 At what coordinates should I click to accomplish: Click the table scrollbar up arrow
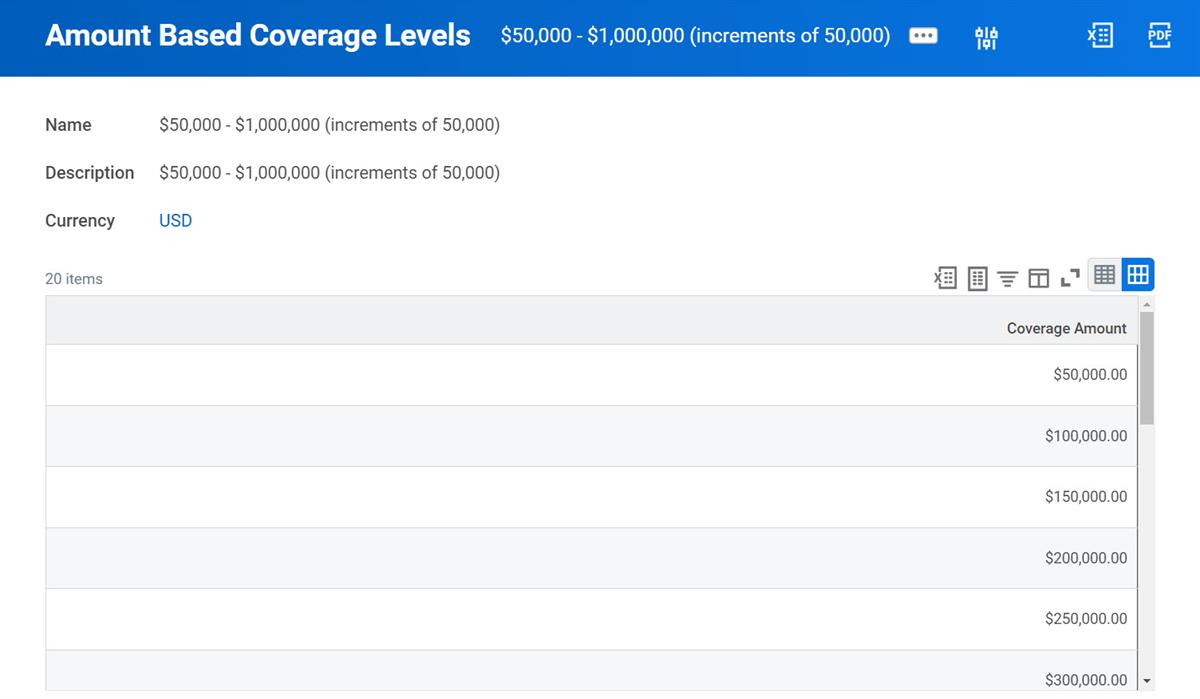coord(1147,303)
